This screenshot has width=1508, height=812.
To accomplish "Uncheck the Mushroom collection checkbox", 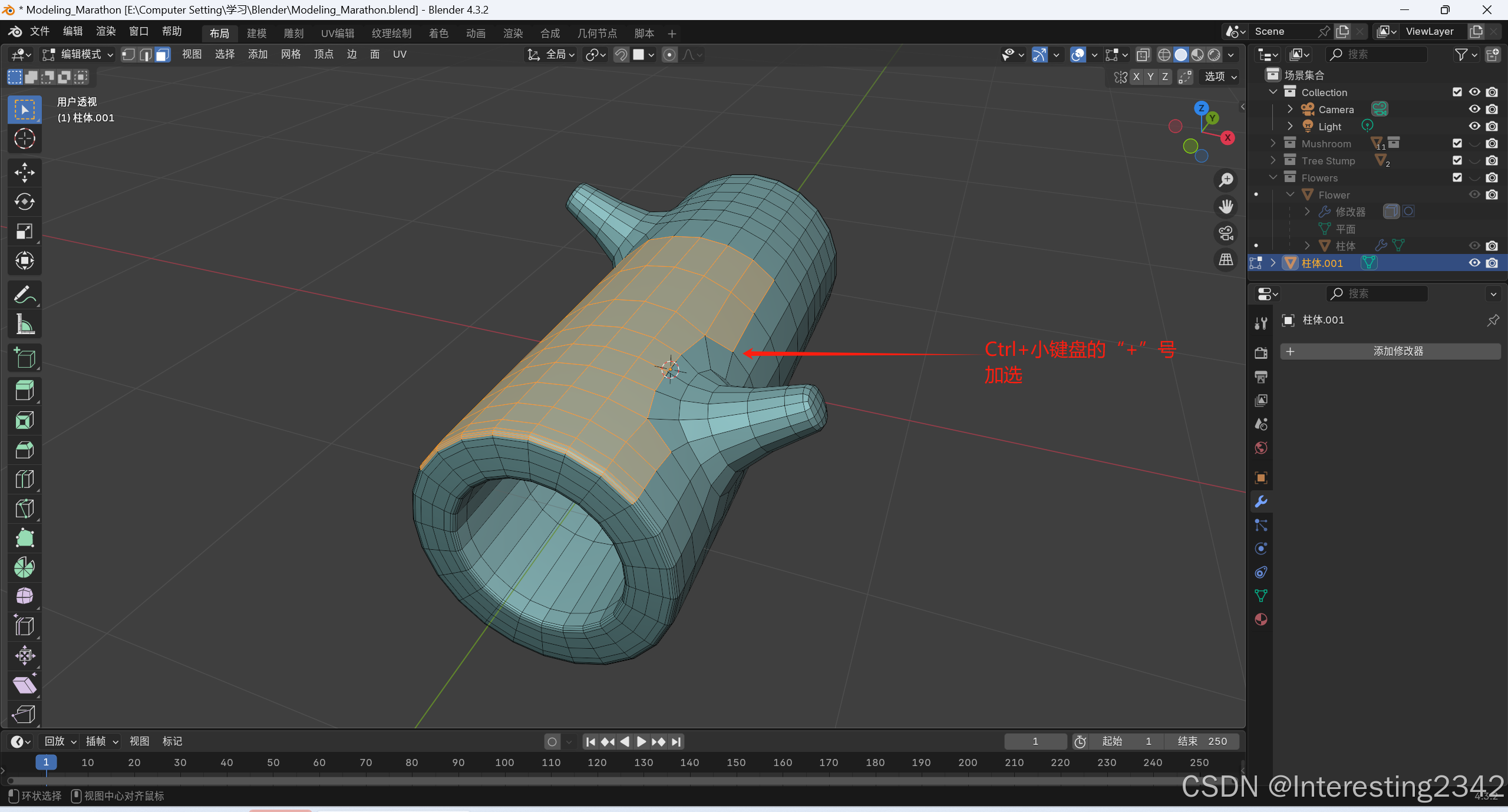I will coord(1457,143).
